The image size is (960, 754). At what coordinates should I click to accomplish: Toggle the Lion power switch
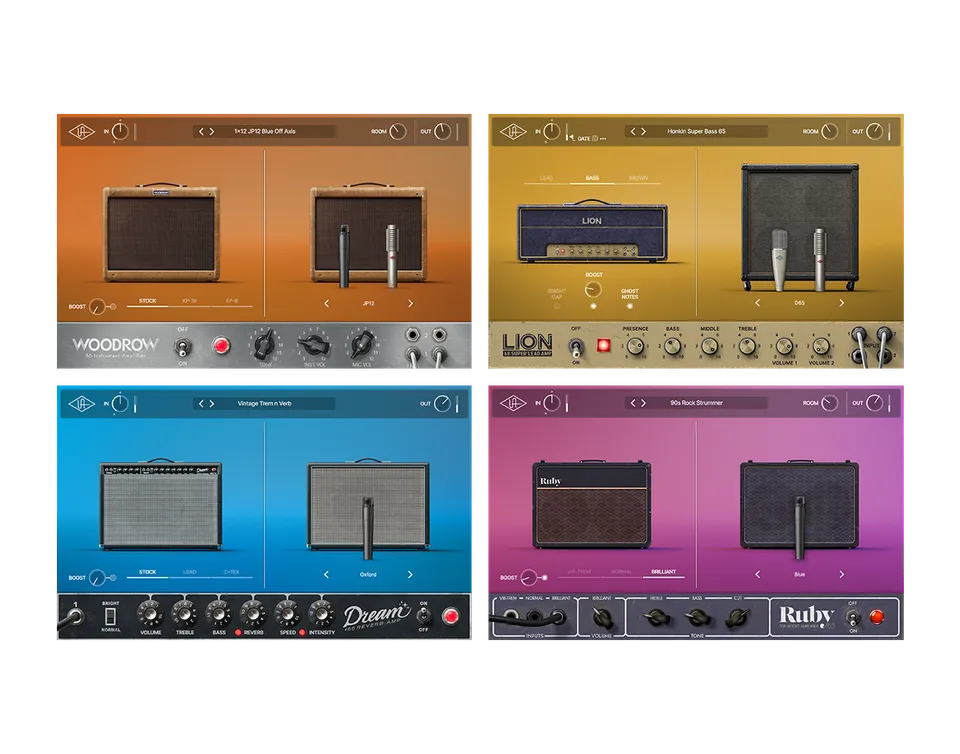[576, 348]
